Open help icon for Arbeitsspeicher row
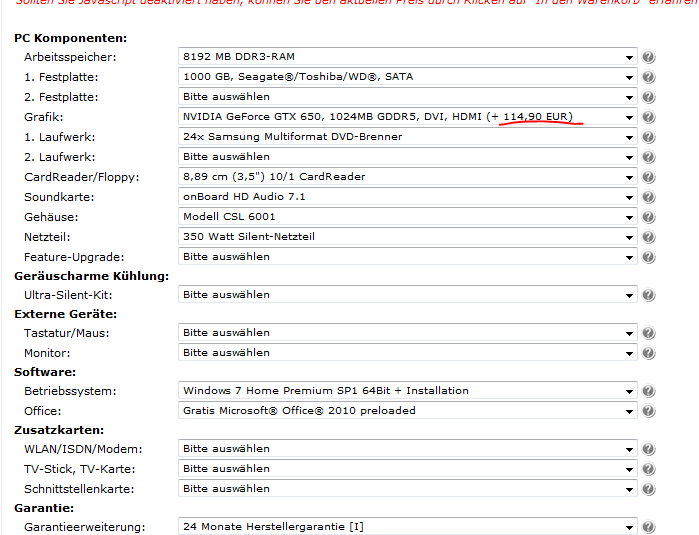 (x=649, y=57)
